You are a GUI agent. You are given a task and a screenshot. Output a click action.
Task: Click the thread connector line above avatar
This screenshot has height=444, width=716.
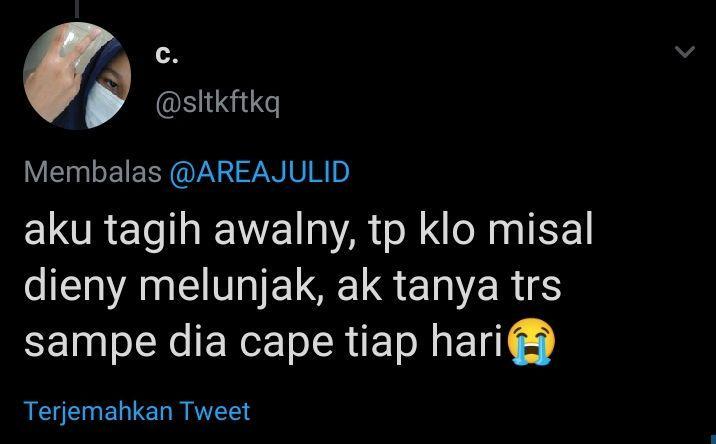(77, 8)
